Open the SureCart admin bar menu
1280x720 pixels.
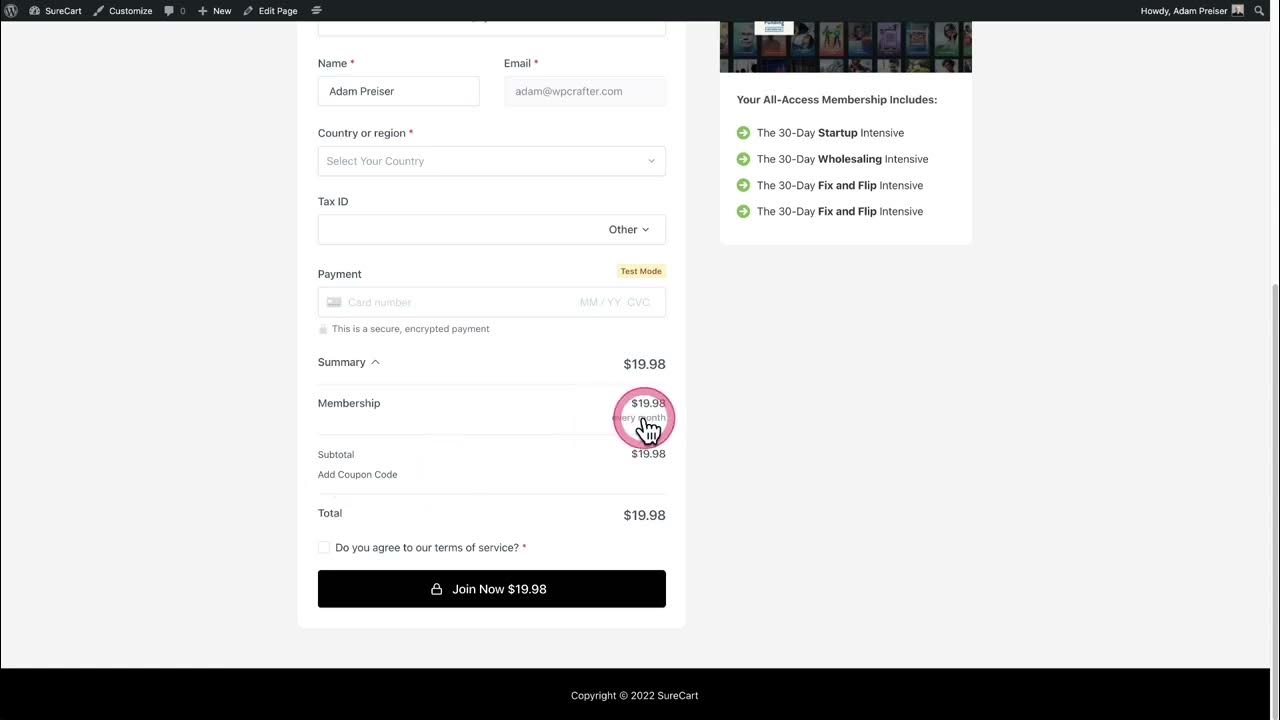point(55,10)
